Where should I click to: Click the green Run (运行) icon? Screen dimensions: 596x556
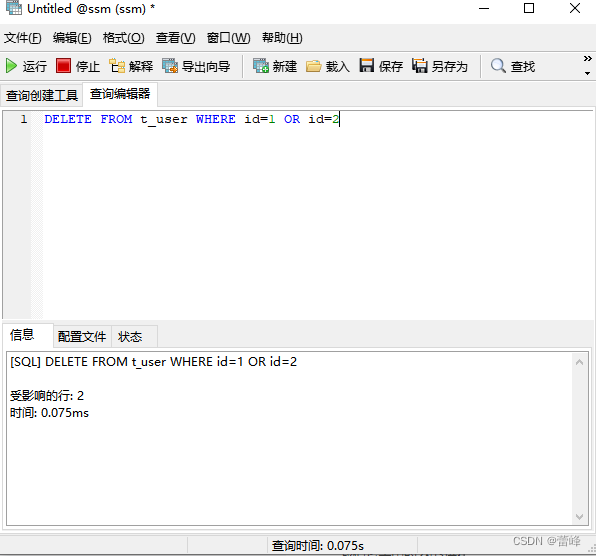pyautogui.click(x=11, y=66)
